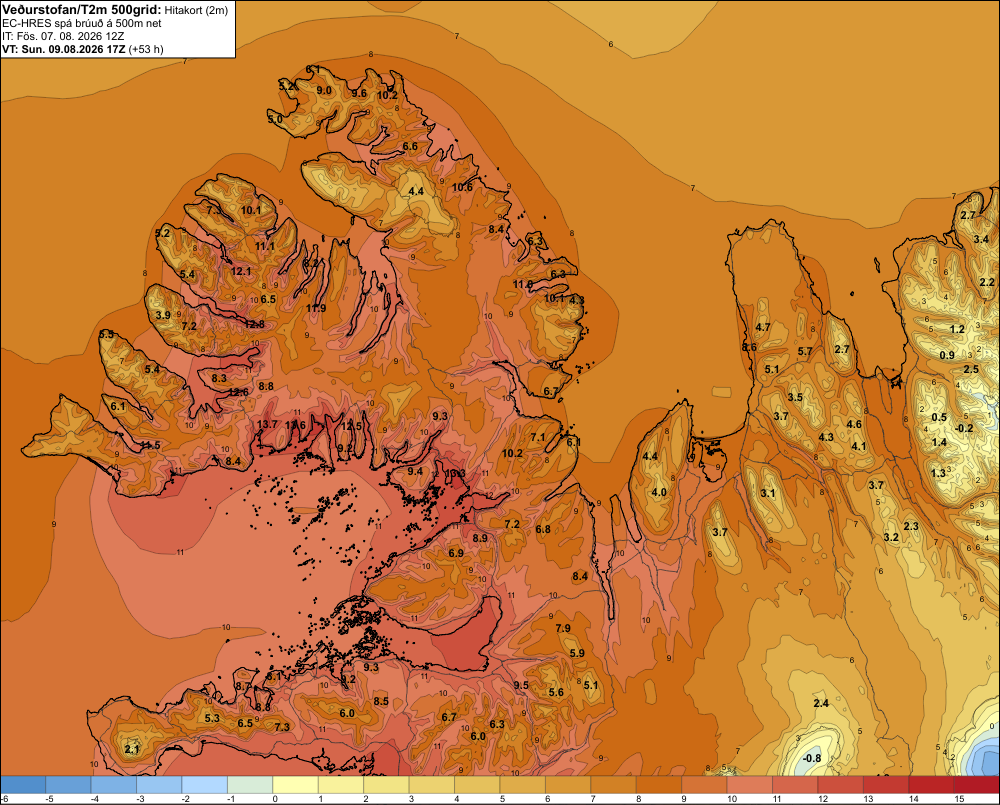Click the temperature value '8.5'

tap(381, 702)
